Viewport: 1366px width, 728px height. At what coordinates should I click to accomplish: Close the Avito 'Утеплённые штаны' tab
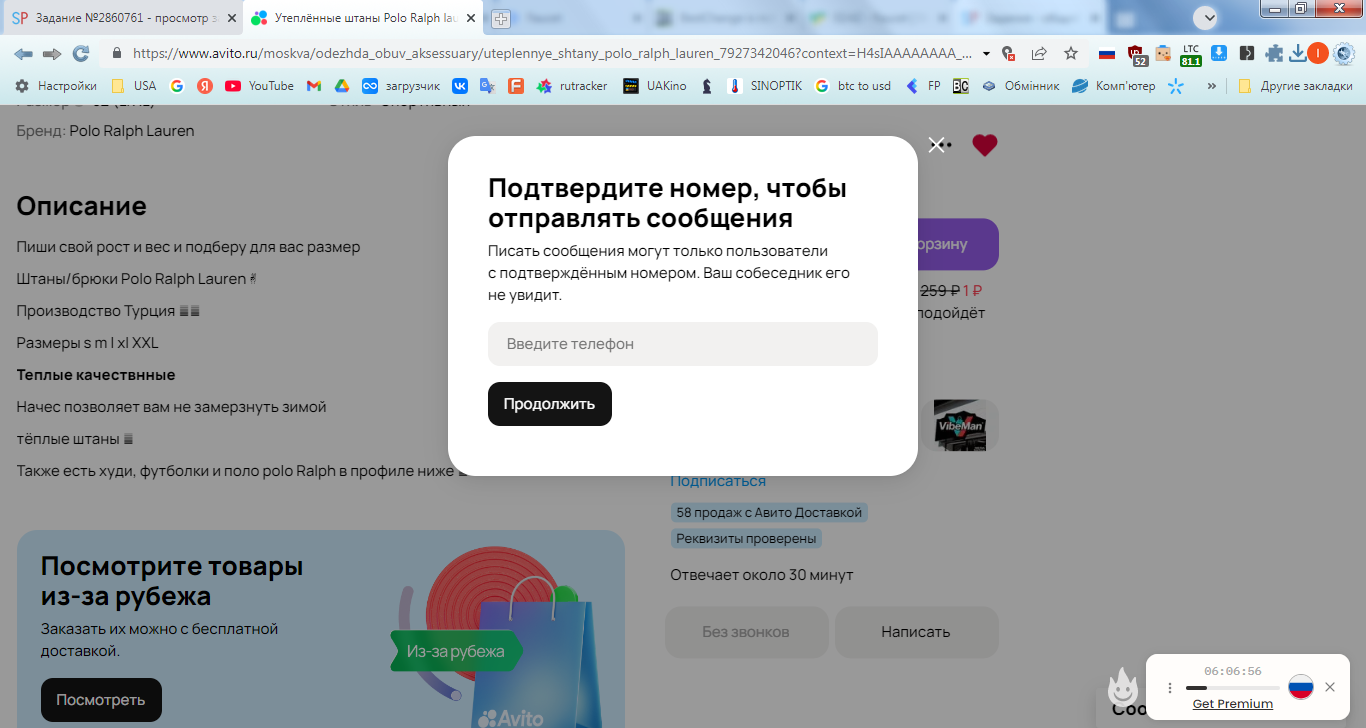coord(471,18)
